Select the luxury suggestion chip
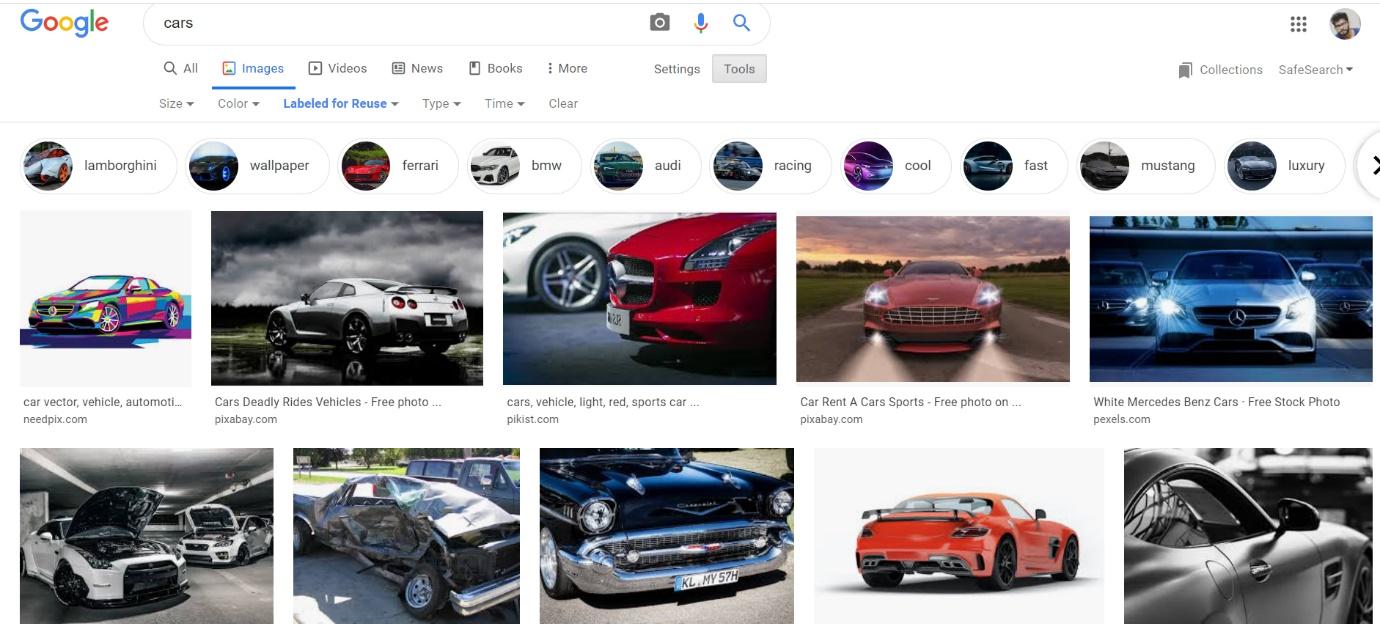1380x629 pixels. click(1284, 166)
